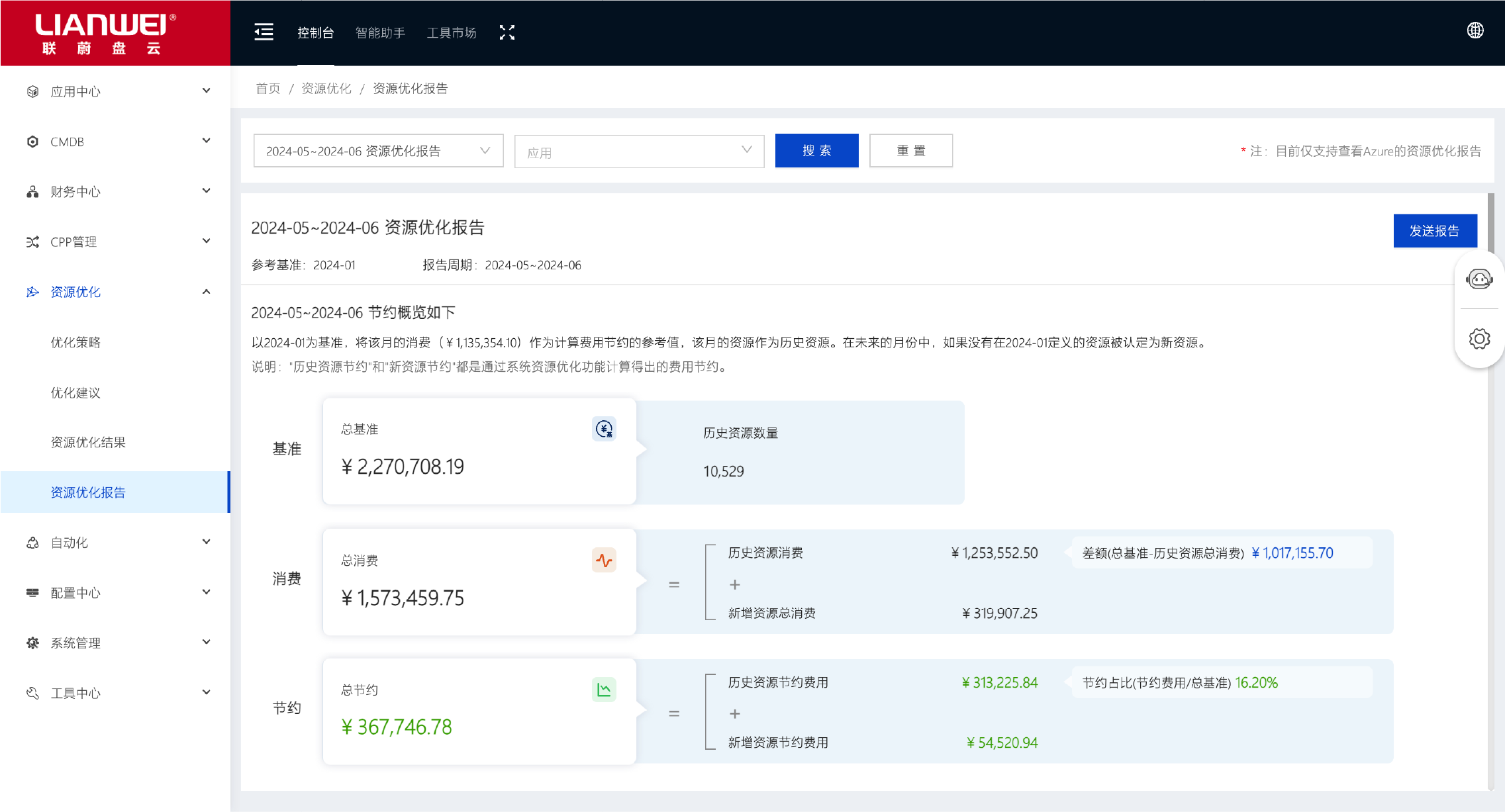
Task: Click the 报告周期 2024-05~2024-06 text
Action: pos(502,265)
